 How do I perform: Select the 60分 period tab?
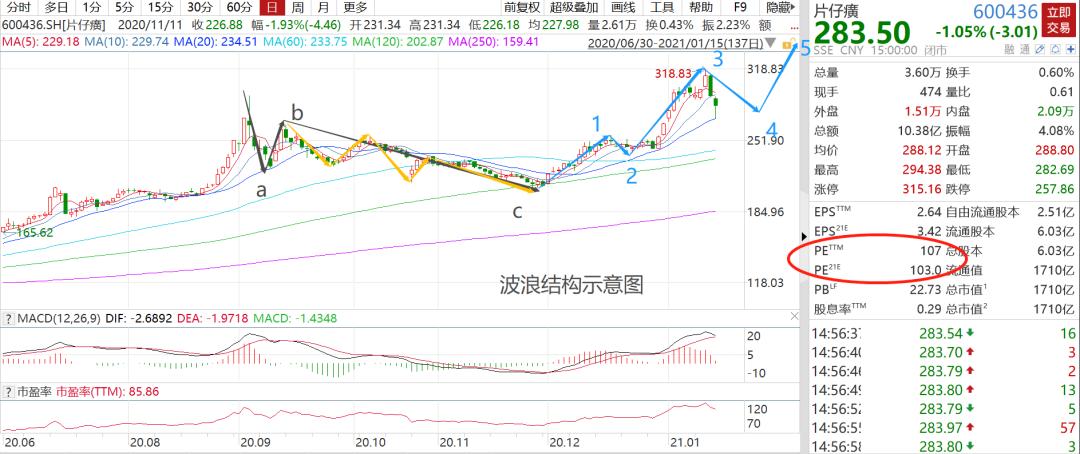pyautogui.click(x=239, y=8)
